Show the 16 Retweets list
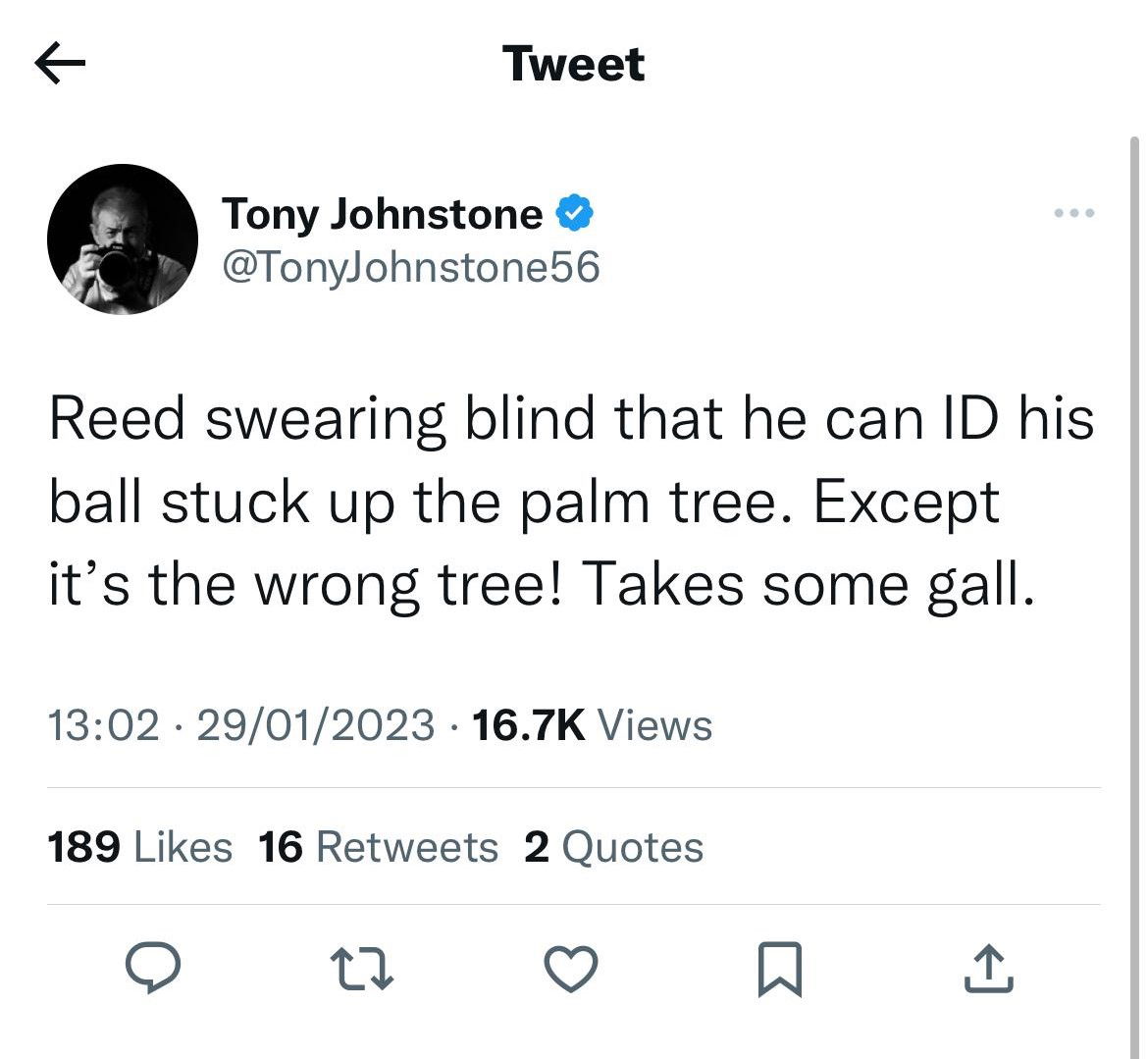The height and width of the screenshot is (1059, 1148). tap(379, 847)
